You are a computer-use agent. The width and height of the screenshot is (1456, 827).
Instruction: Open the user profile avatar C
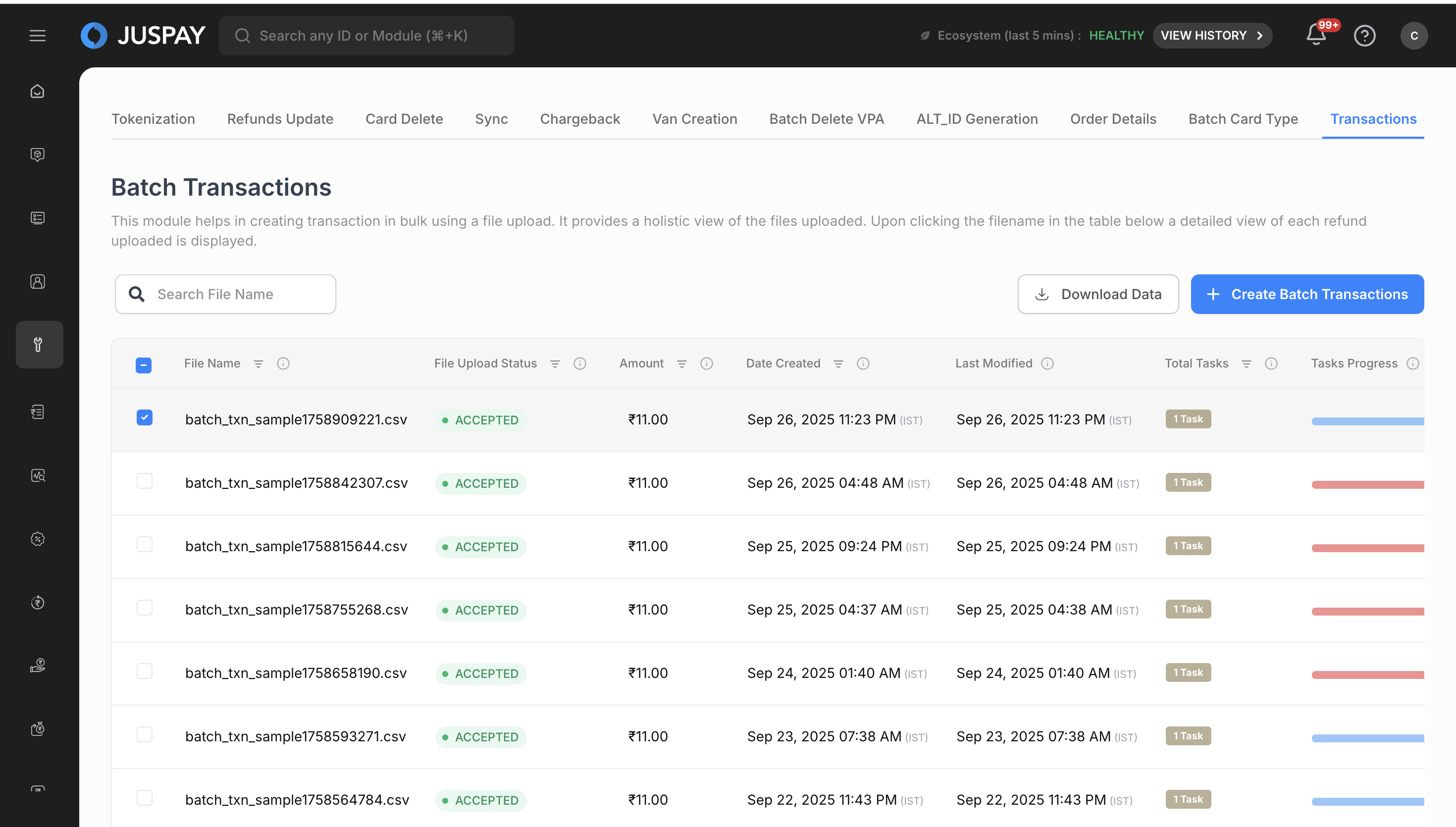[1413, 36]
